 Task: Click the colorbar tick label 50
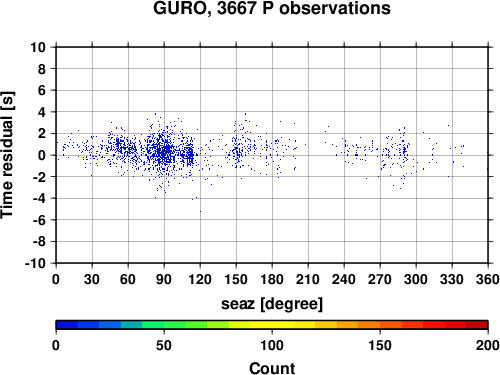164,345
